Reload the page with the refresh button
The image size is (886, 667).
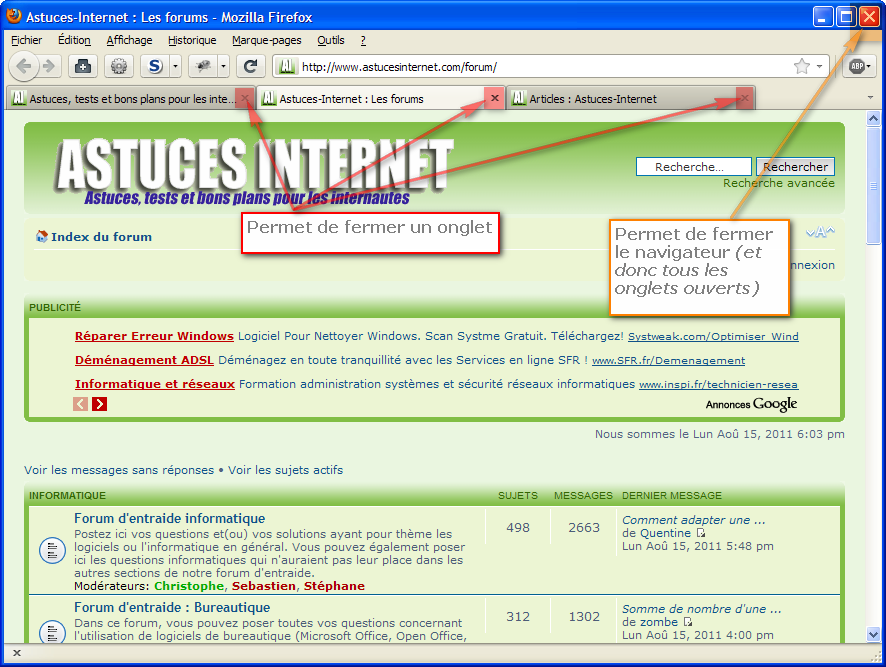[x=250, y=67]
